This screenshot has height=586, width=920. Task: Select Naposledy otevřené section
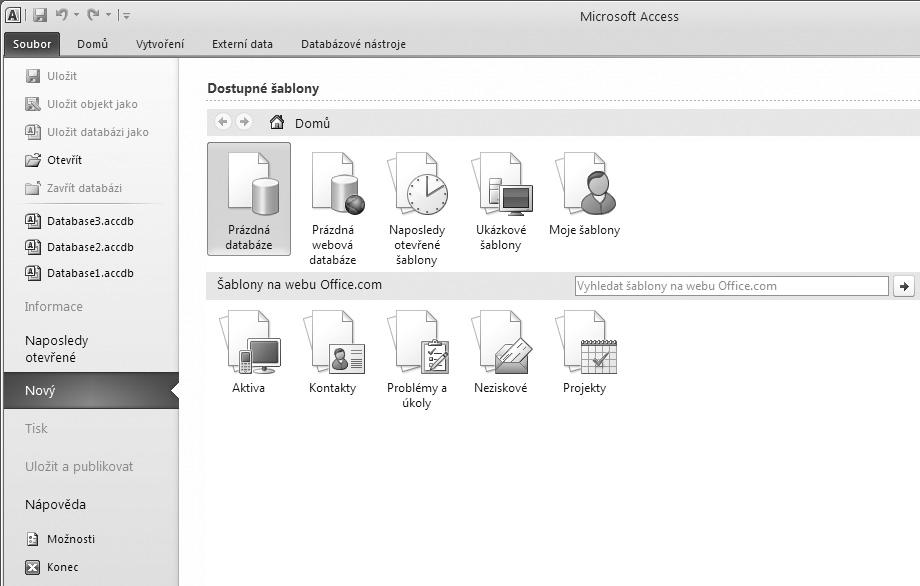pyautogui.click(x=57, y=348)
